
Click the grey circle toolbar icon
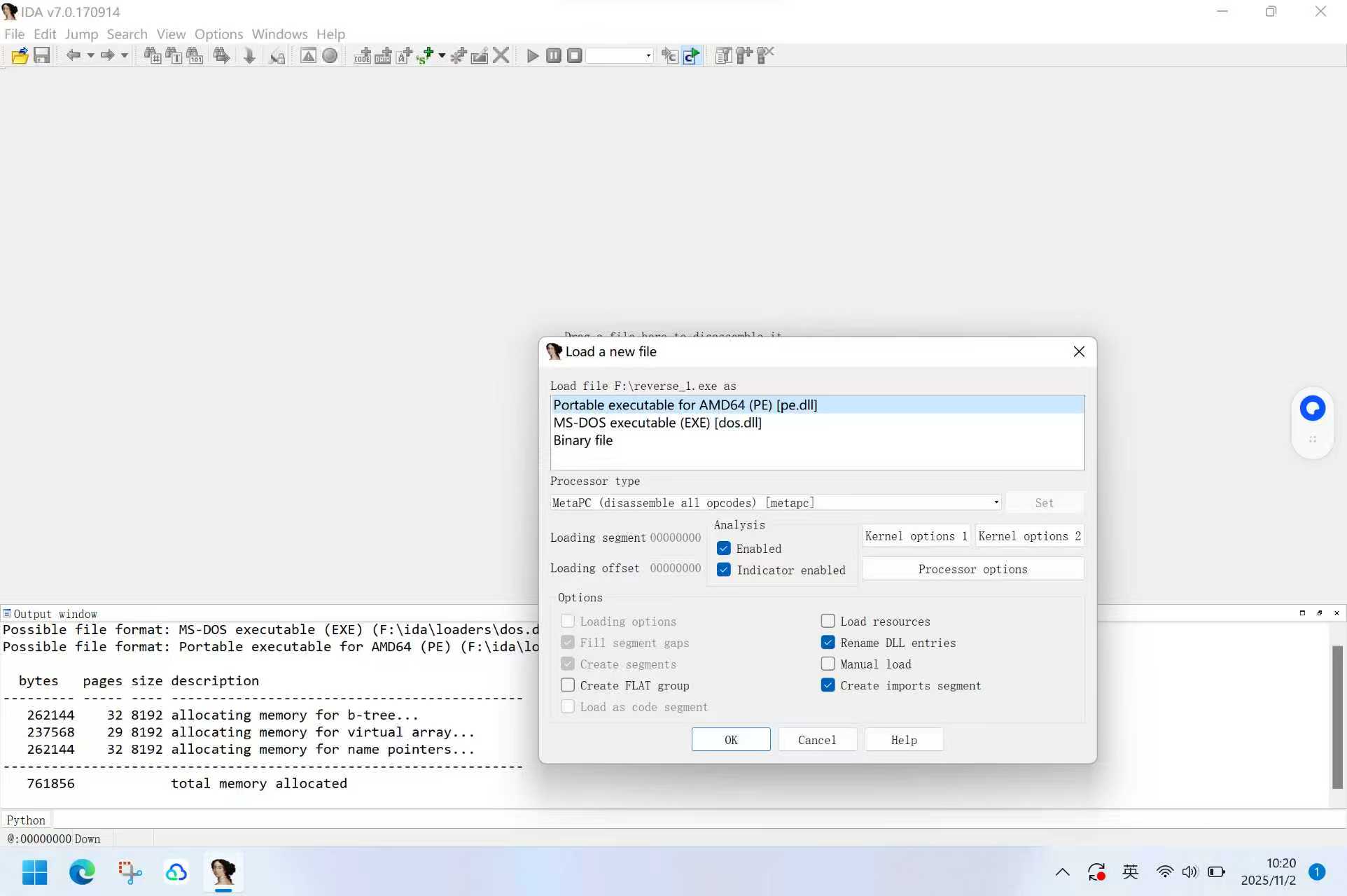click(x=330, y=56)
